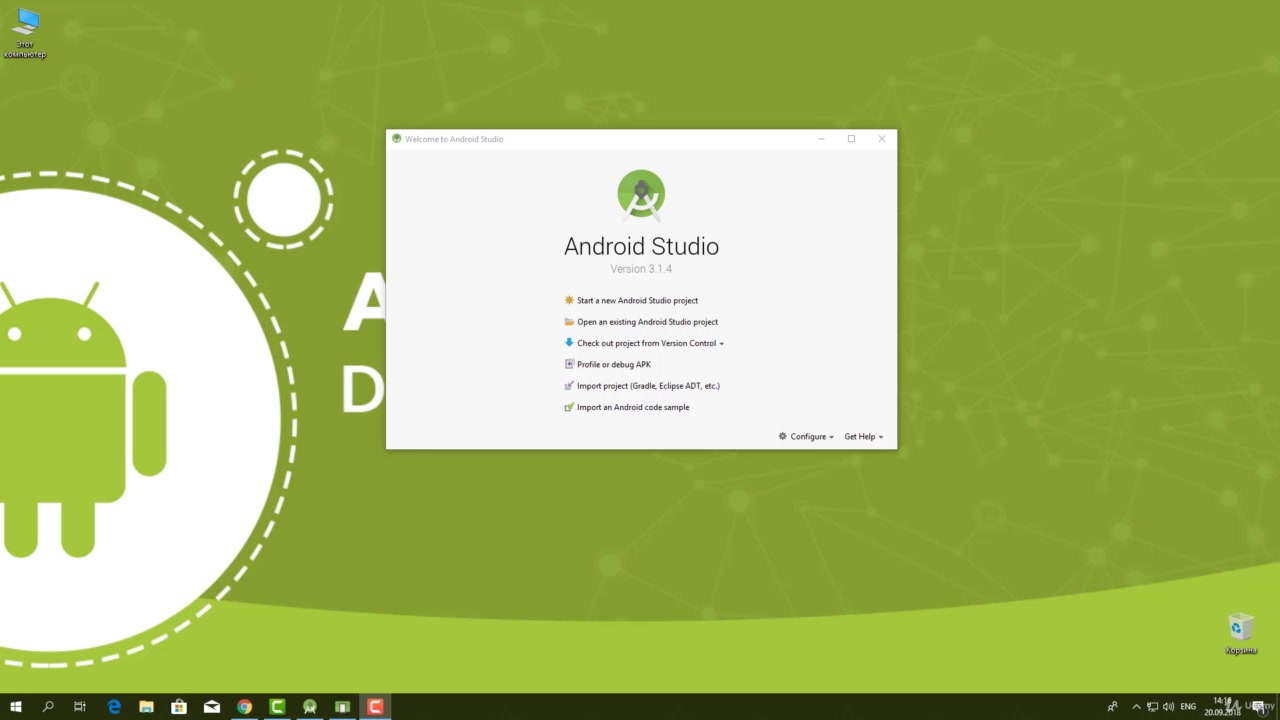The height and width of the screenshot is (720, 1280).
Task: Open Microsoft Store from the taskbar
Action: click(179, 707)
